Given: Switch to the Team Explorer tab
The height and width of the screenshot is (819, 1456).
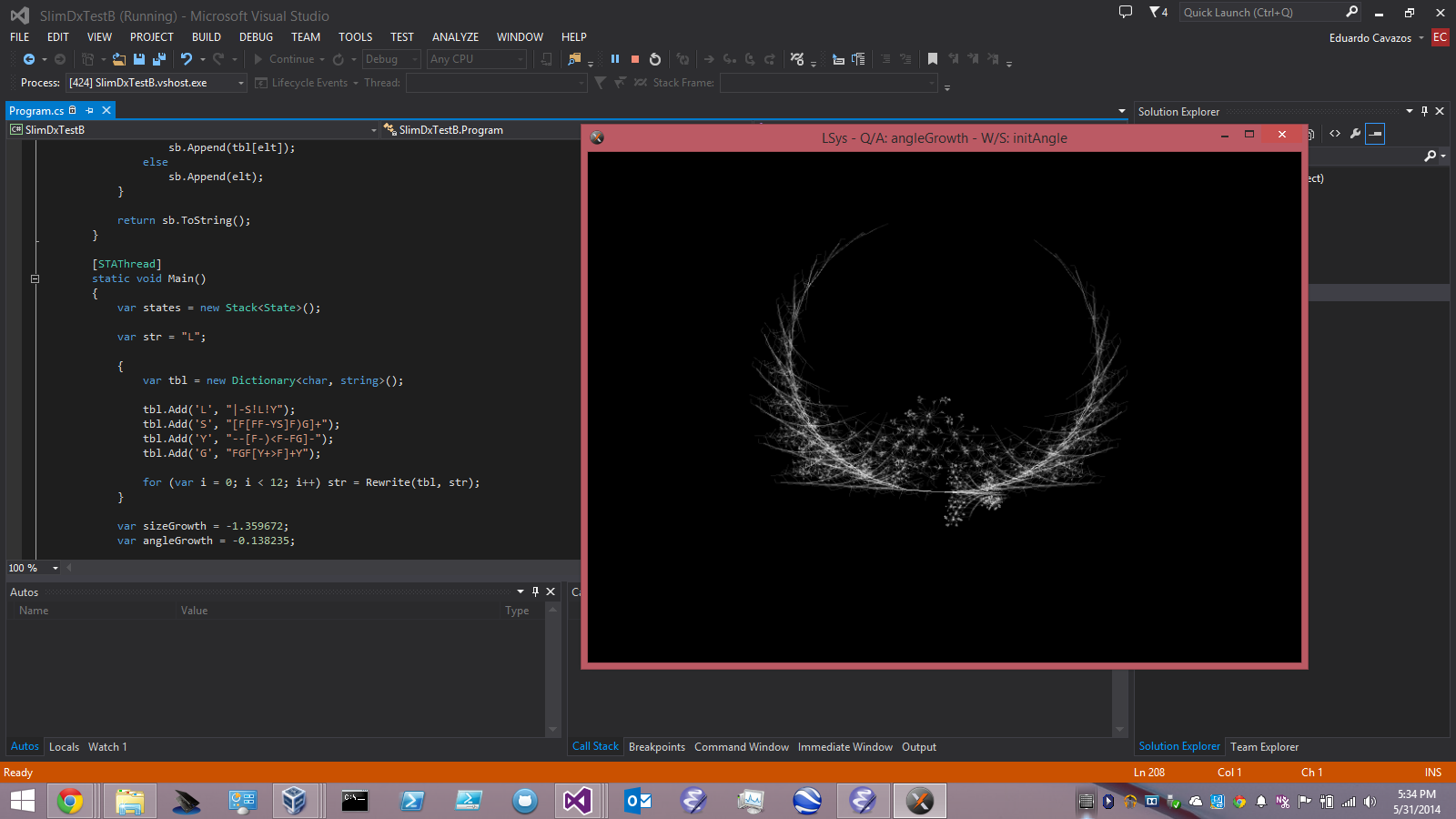Looking at the screenshot, I should coord(1264,747).
